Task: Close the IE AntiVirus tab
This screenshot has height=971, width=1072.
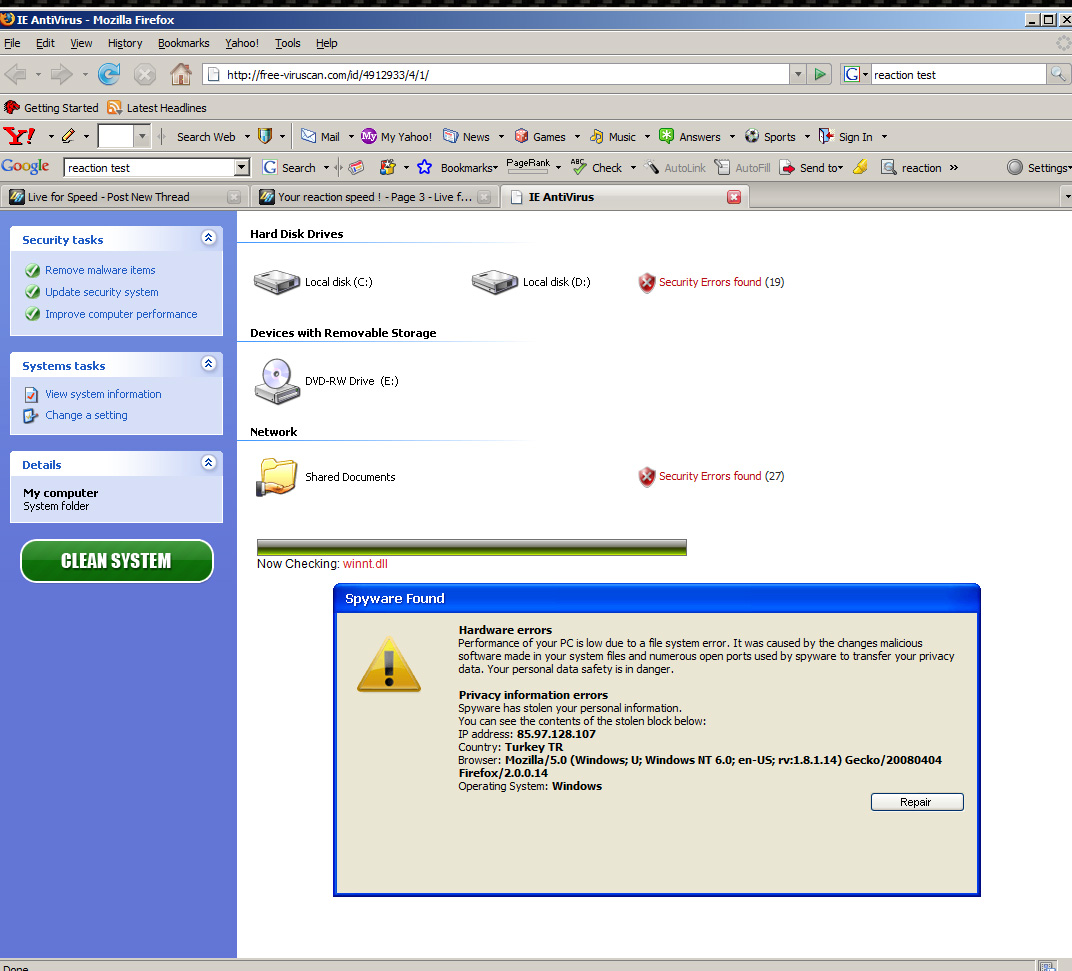Action: click(x=734, y=197)
